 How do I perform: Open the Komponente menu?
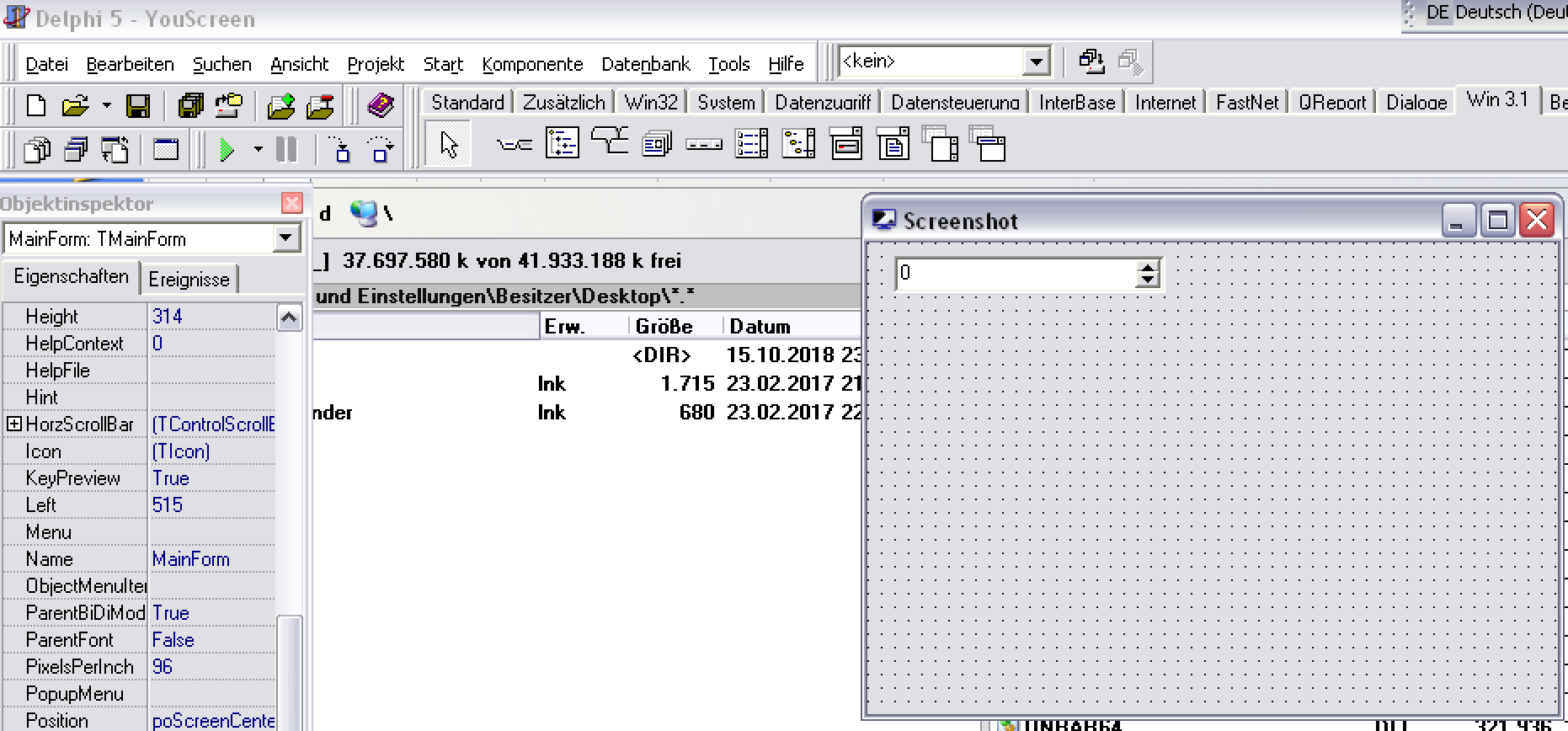[x=532, y=65]
